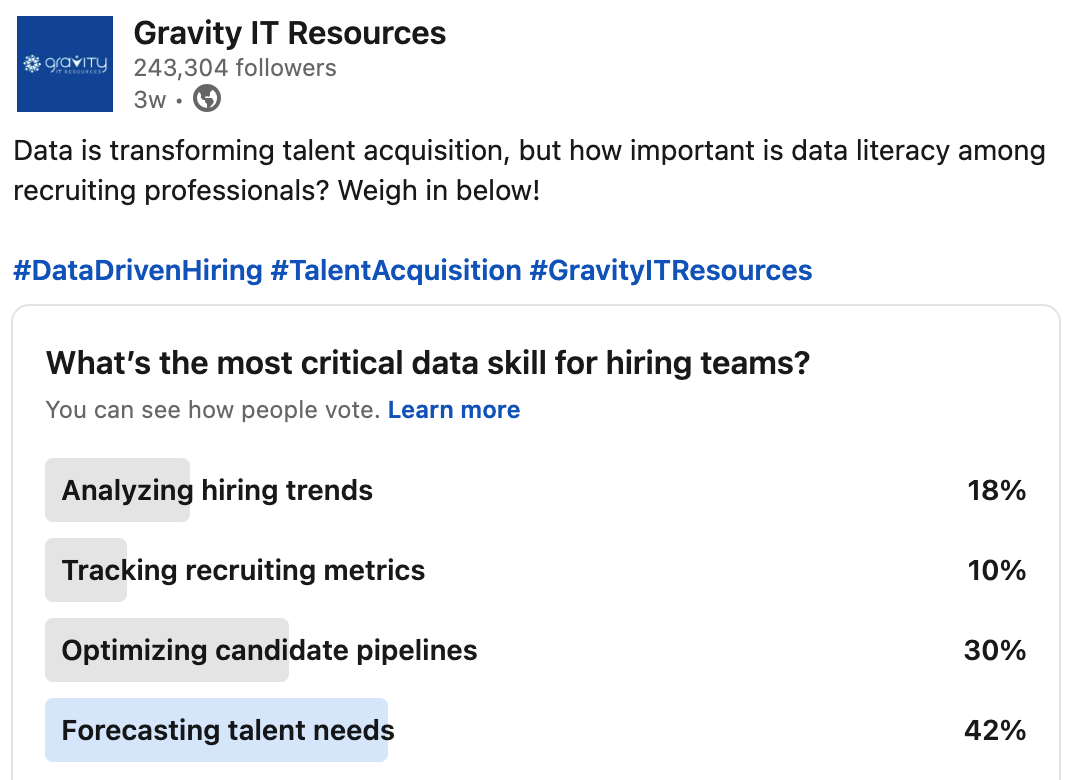This screenshot has width=1076, height=780.
Task: Open the Gravity IT Resources company name
Action: [x=290, y=33]
